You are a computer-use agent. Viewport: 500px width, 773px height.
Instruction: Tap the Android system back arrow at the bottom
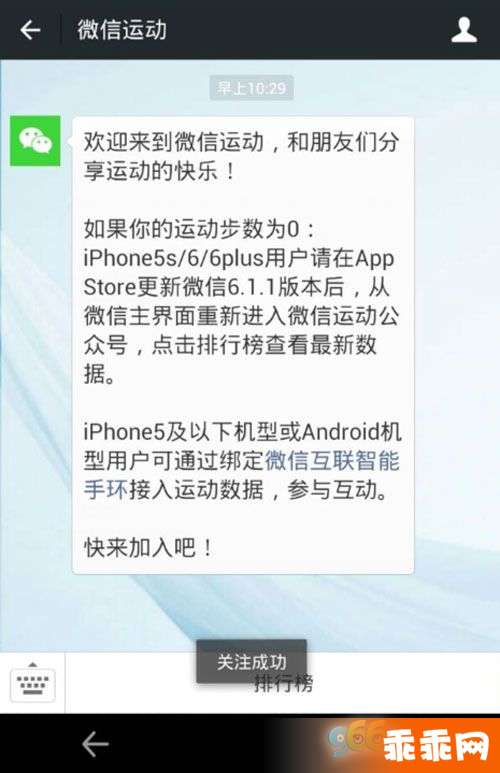[x=95, y=743]
